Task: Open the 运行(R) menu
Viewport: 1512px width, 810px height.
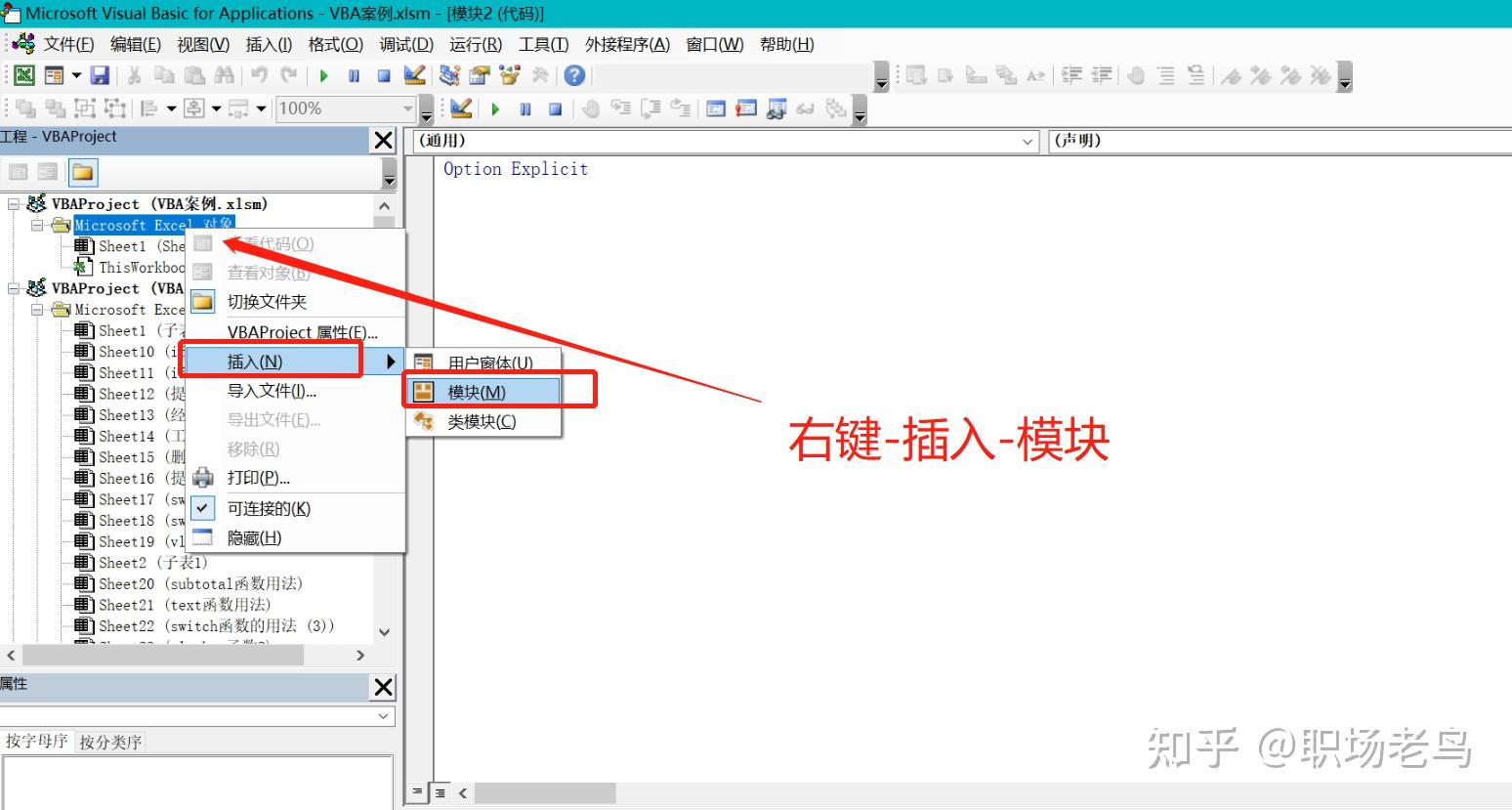Action: (476, 44)
